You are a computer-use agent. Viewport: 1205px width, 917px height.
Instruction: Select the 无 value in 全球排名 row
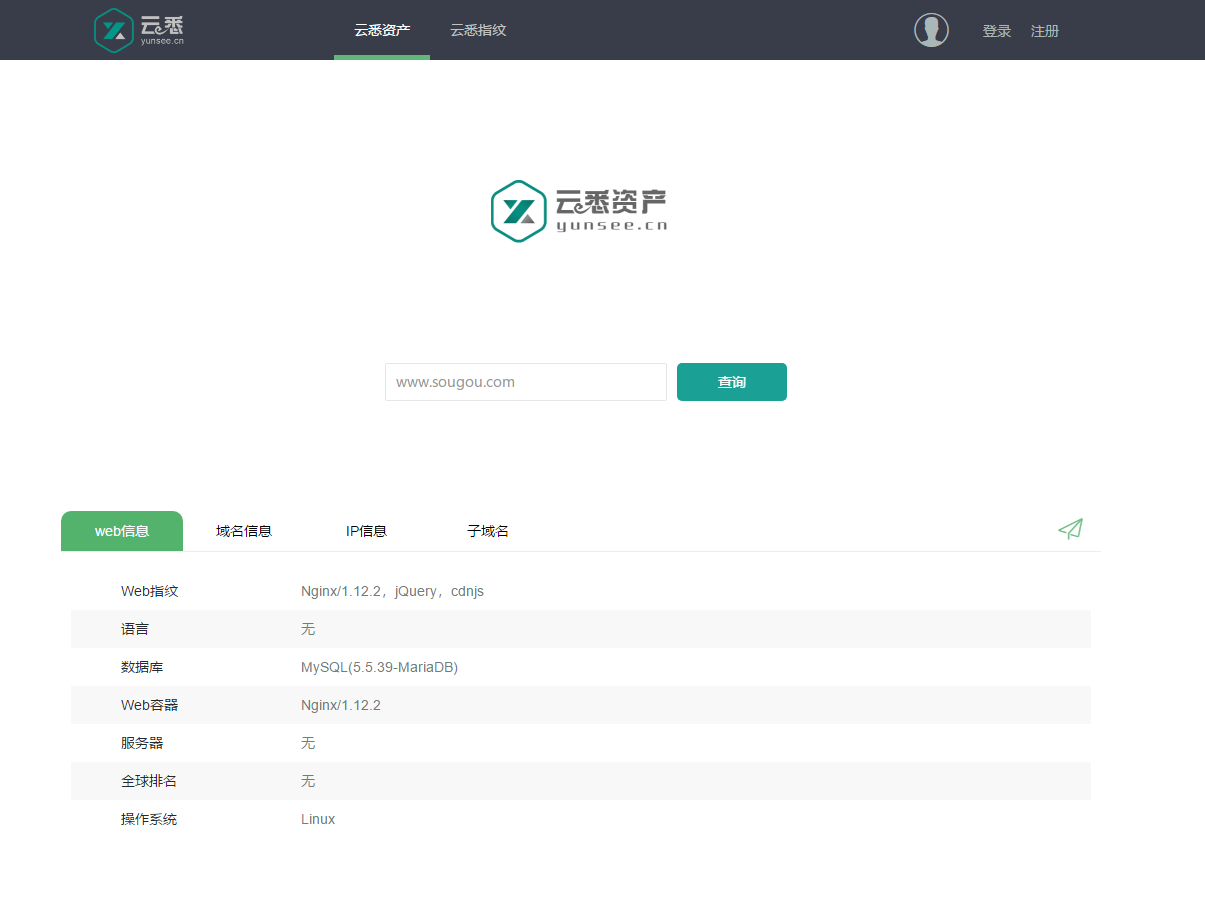(x=308, y=781)
